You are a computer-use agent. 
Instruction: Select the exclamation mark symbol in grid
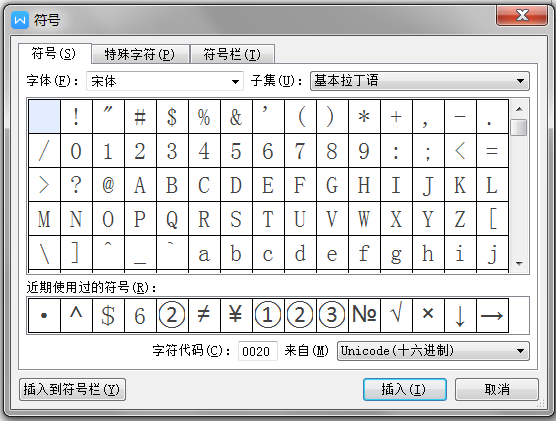[x=77, y=117]
